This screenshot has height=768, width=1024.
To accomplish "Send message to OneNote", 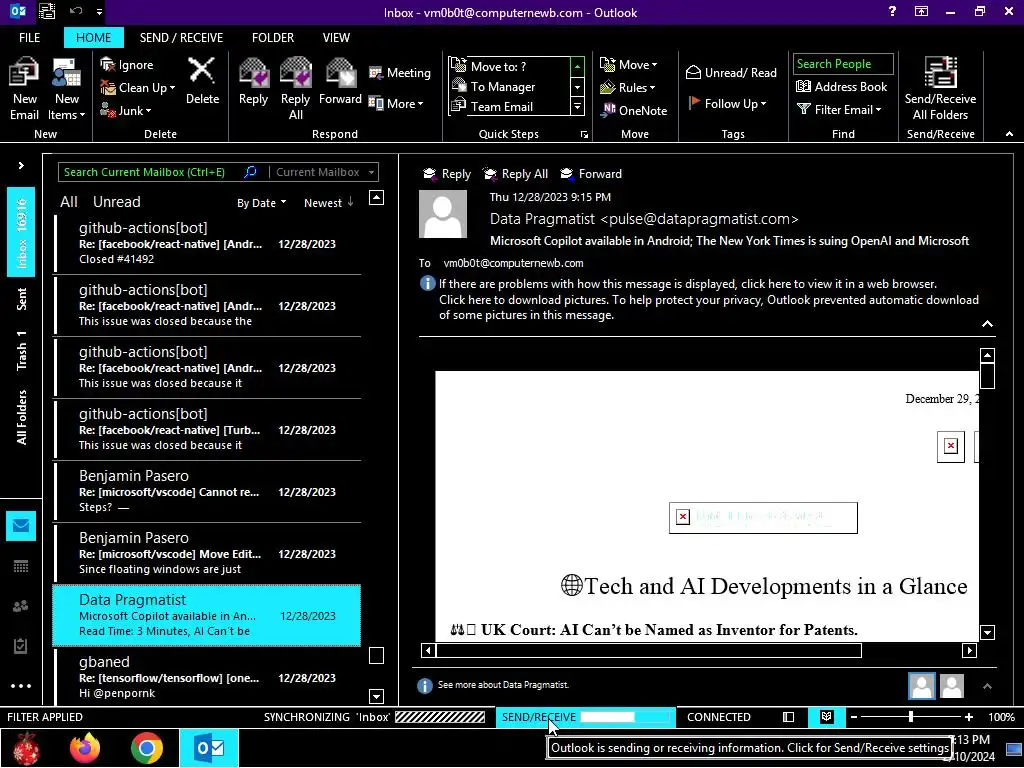I will (x=634, y=110).
